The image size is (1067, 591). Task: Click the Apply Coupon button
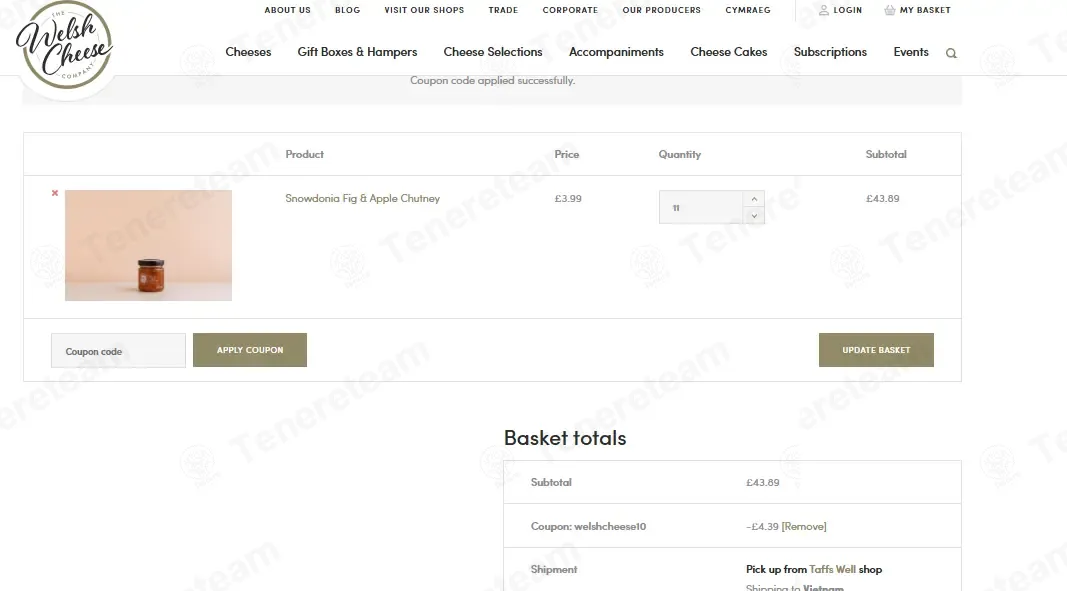coord(250,350)
